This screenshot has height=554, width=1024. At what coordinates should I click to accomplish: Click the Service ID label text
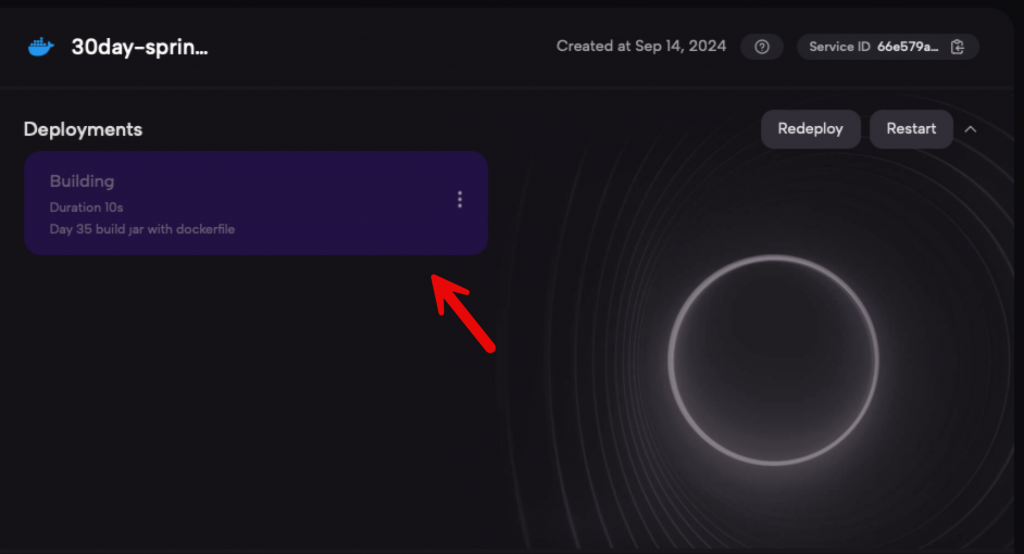839,47
